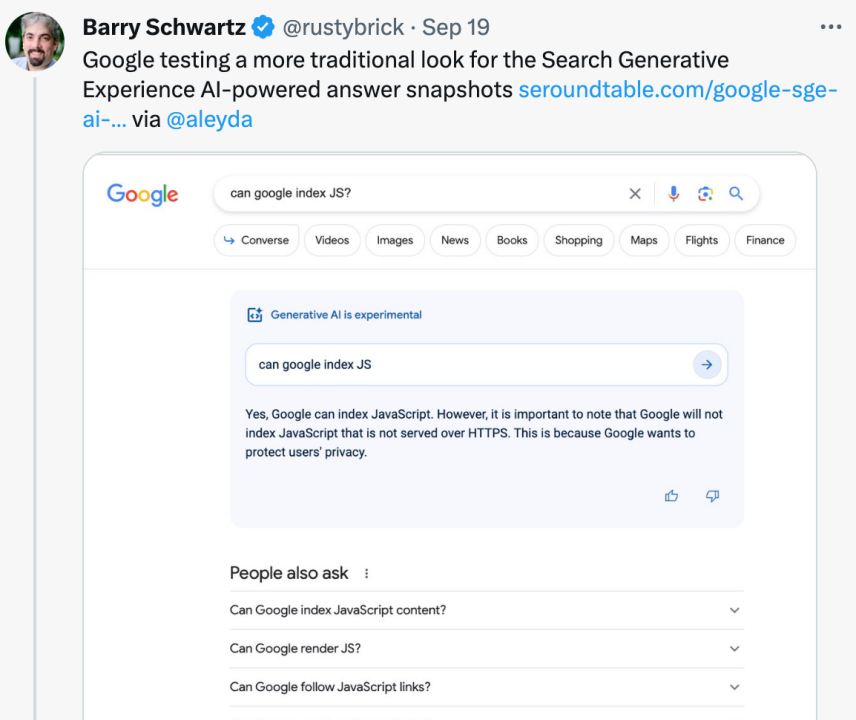Click the microphone voice search icon
Image resolution: width=856 pixels, height=720 pixels.
pos(674,194)
